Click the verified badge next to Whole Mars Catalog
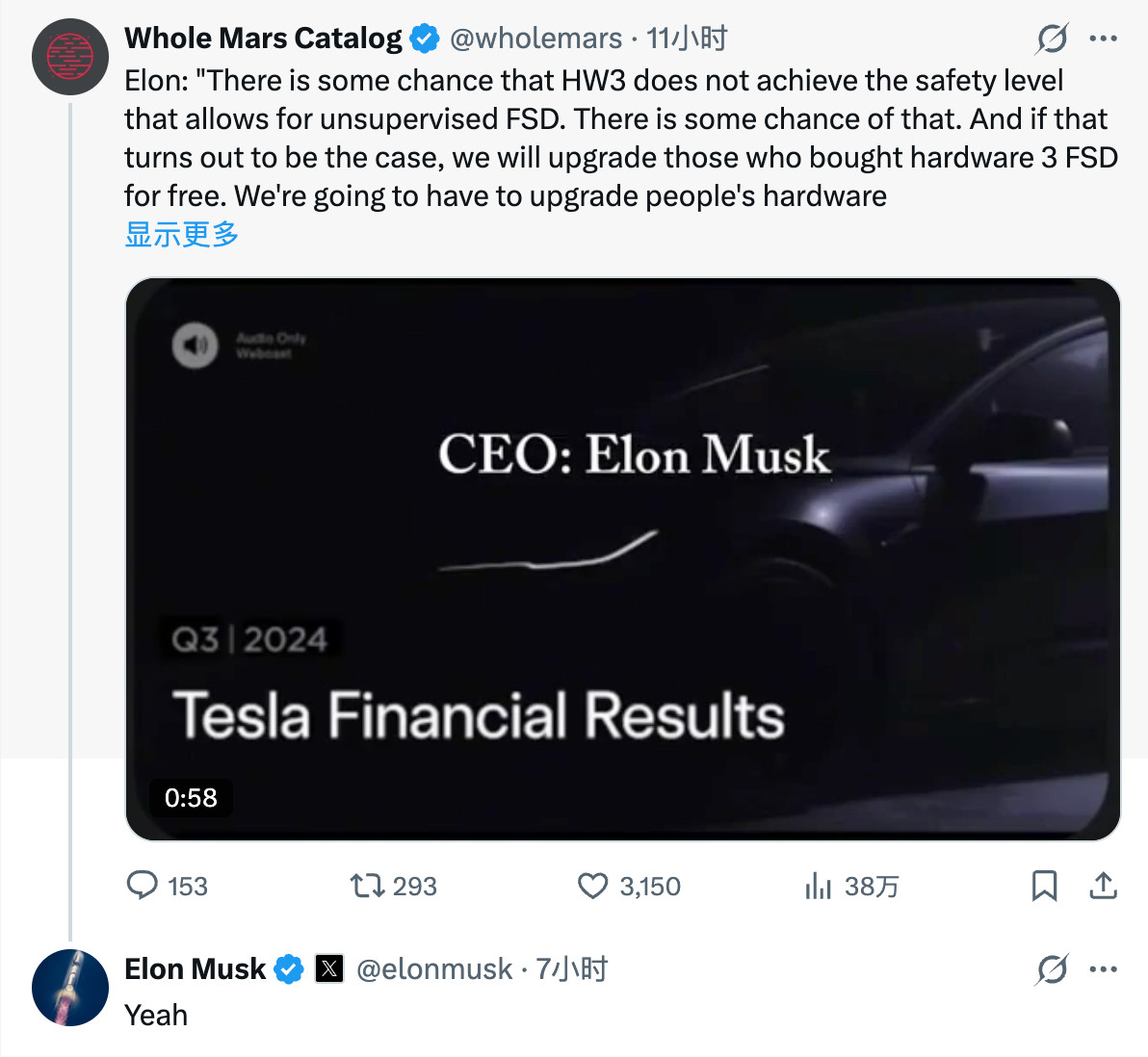 [x=421, y=39]
